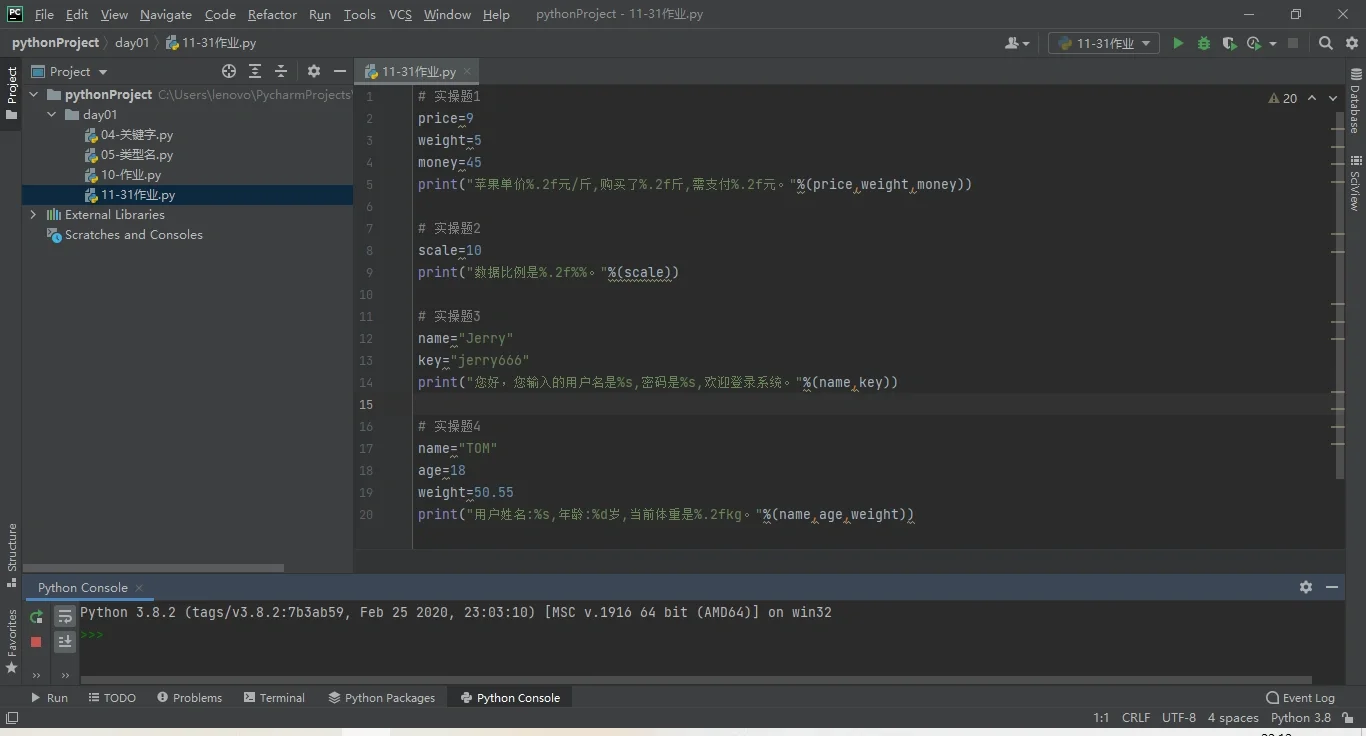Open the Terminal tool window
This screenshot has height=736, width=1366.
click(x=274, y=697)
